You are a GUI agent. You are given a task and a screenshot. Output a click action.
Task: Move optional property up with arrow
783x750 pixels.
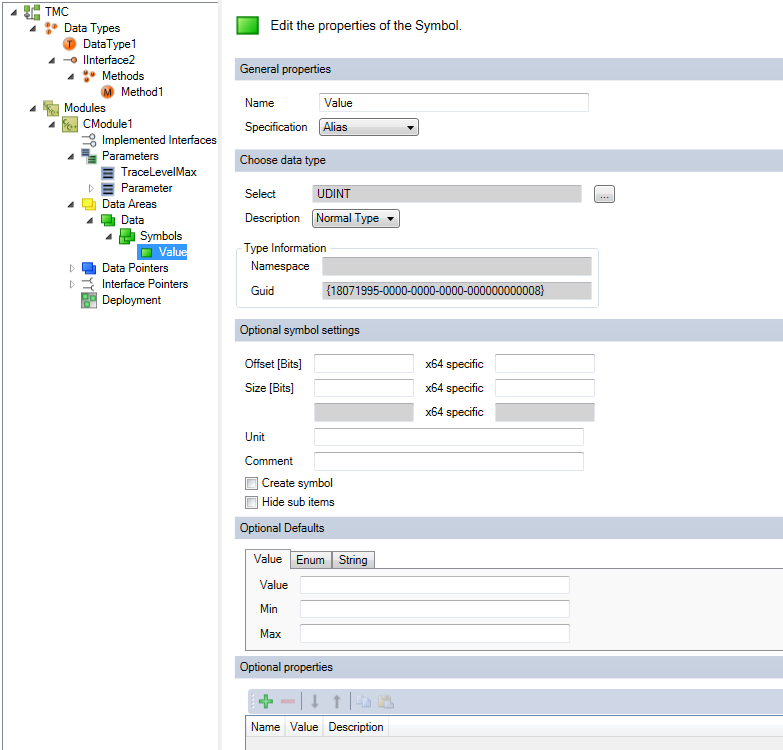[337, 702]
